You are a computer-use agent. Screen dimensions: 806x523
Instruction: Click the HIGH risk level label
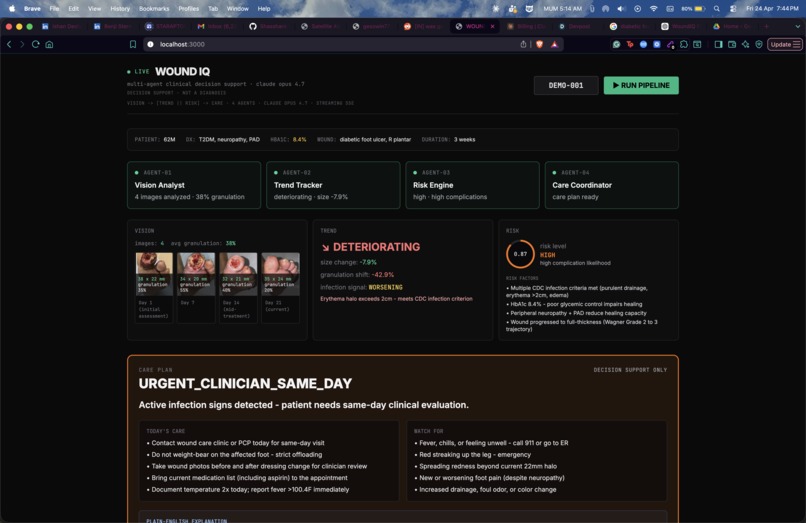click(x=547, y=255)
